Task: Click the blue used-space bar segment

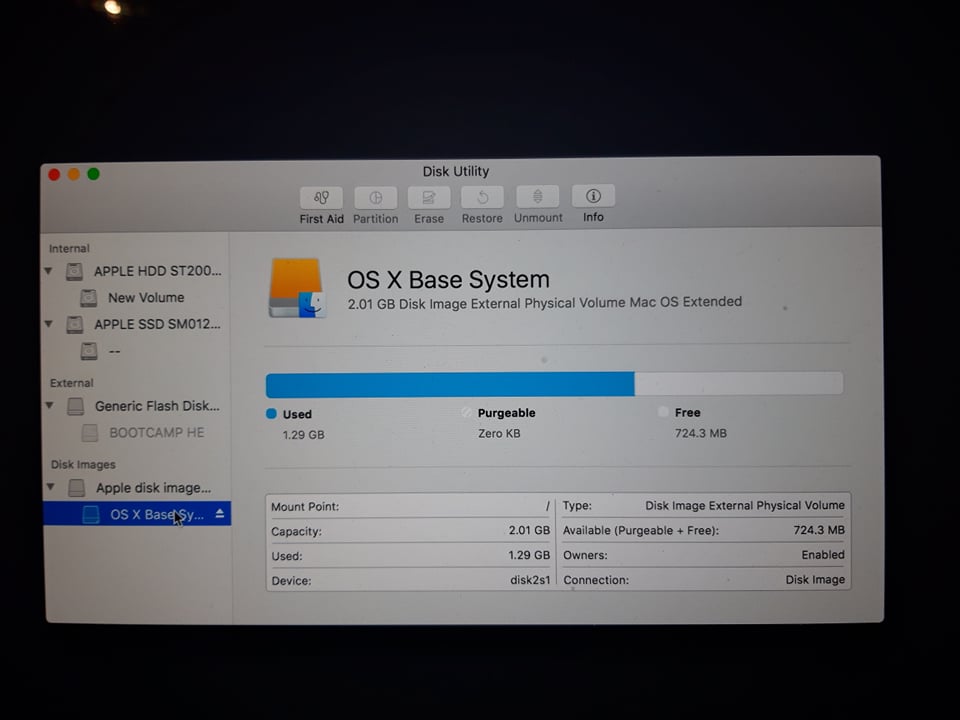Action: [450, 385]
